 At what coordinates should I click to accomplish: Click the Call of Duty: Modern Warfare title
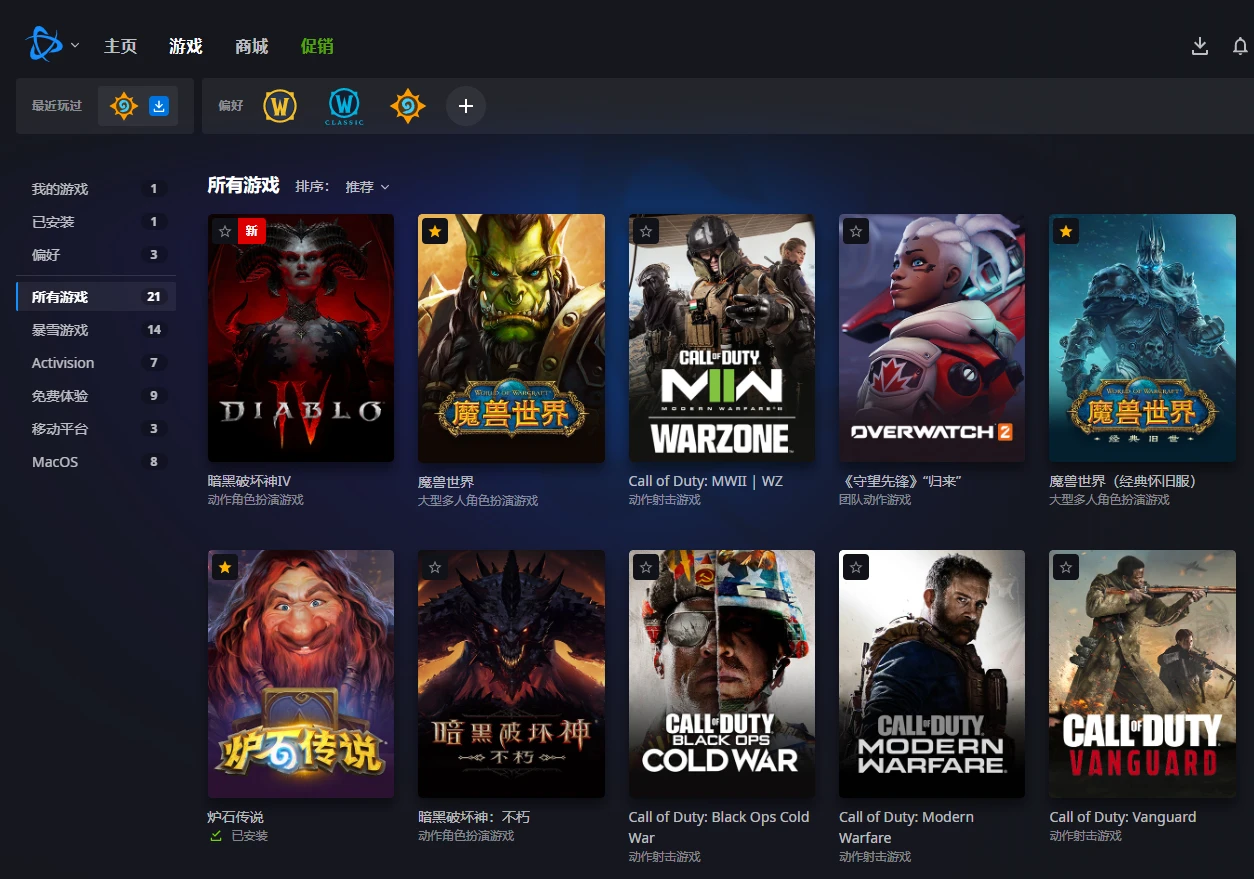906,827
